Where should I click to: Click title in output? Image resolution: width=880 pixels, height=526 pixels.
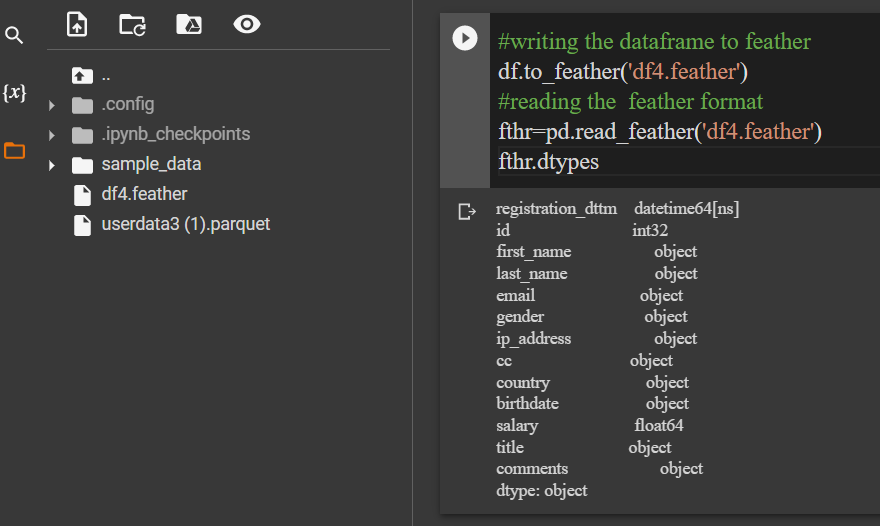pos(510,447)
